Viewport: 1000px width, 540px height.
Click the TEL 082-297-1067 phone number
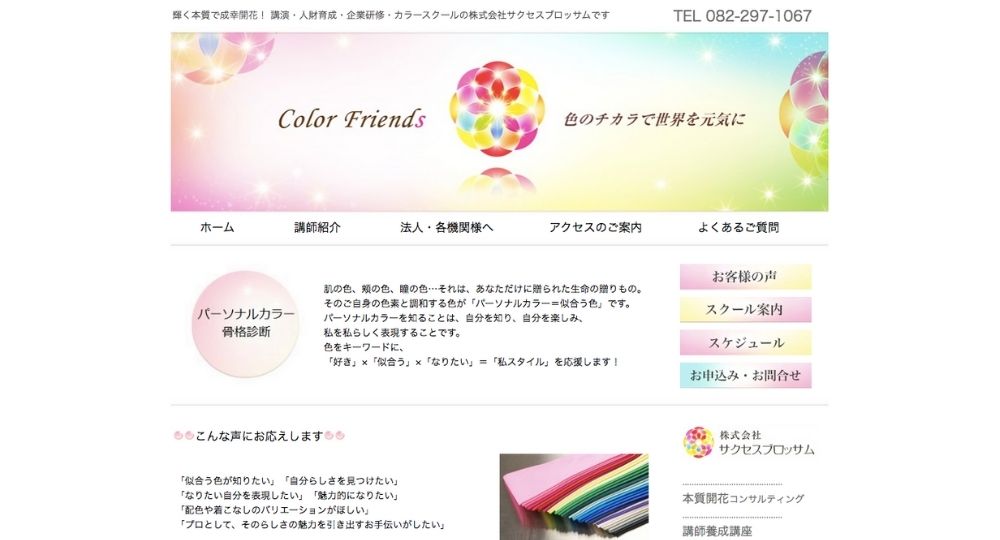(742, 16)
